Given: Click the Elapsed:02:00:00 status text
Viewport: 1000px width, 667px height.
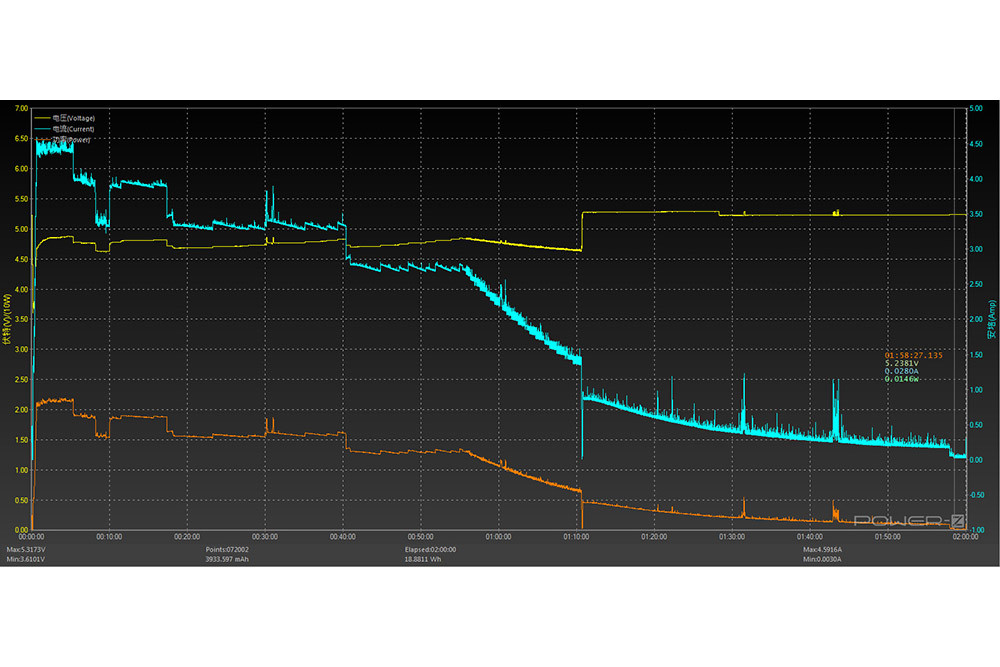Looking at the screenshot, I should click(431, 550).
